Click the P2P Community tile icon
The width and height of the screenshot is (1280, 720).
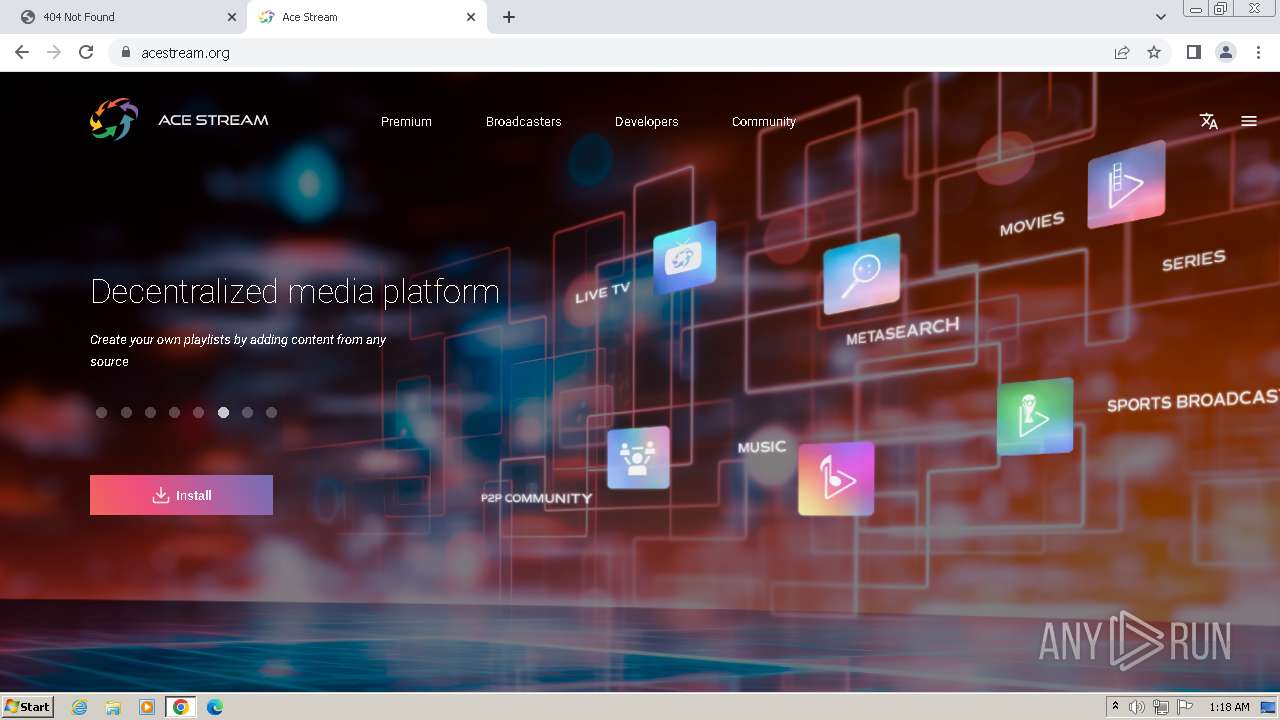638,458
